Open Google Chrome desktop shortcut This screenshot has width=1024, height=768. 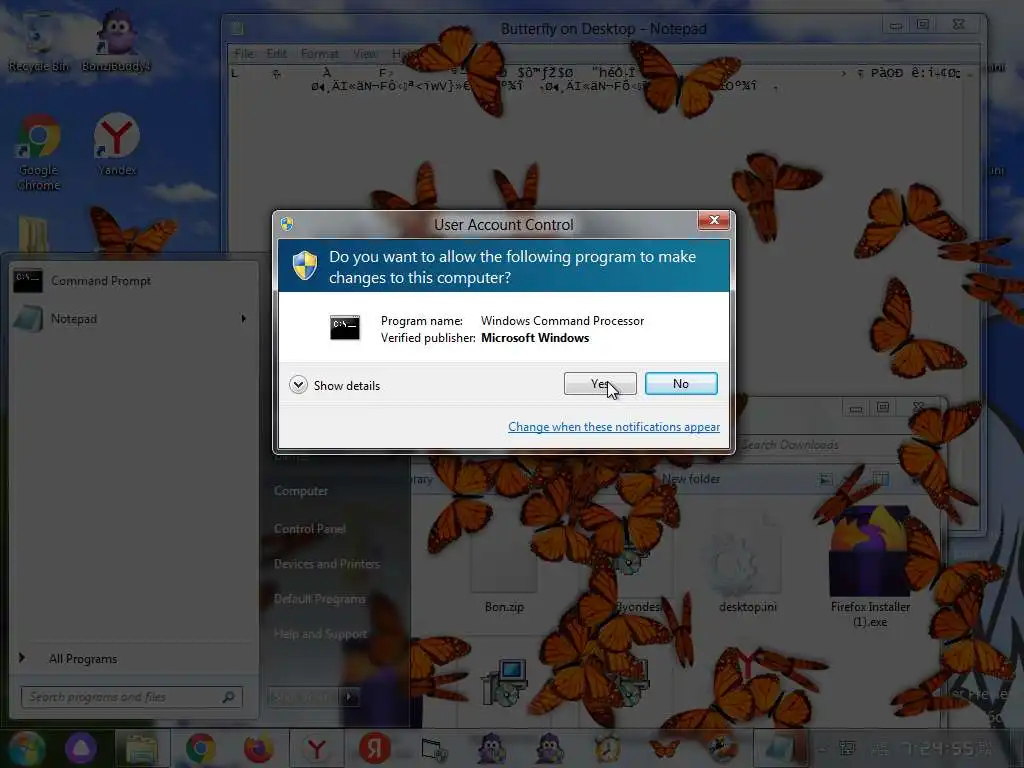click(39, 153)
